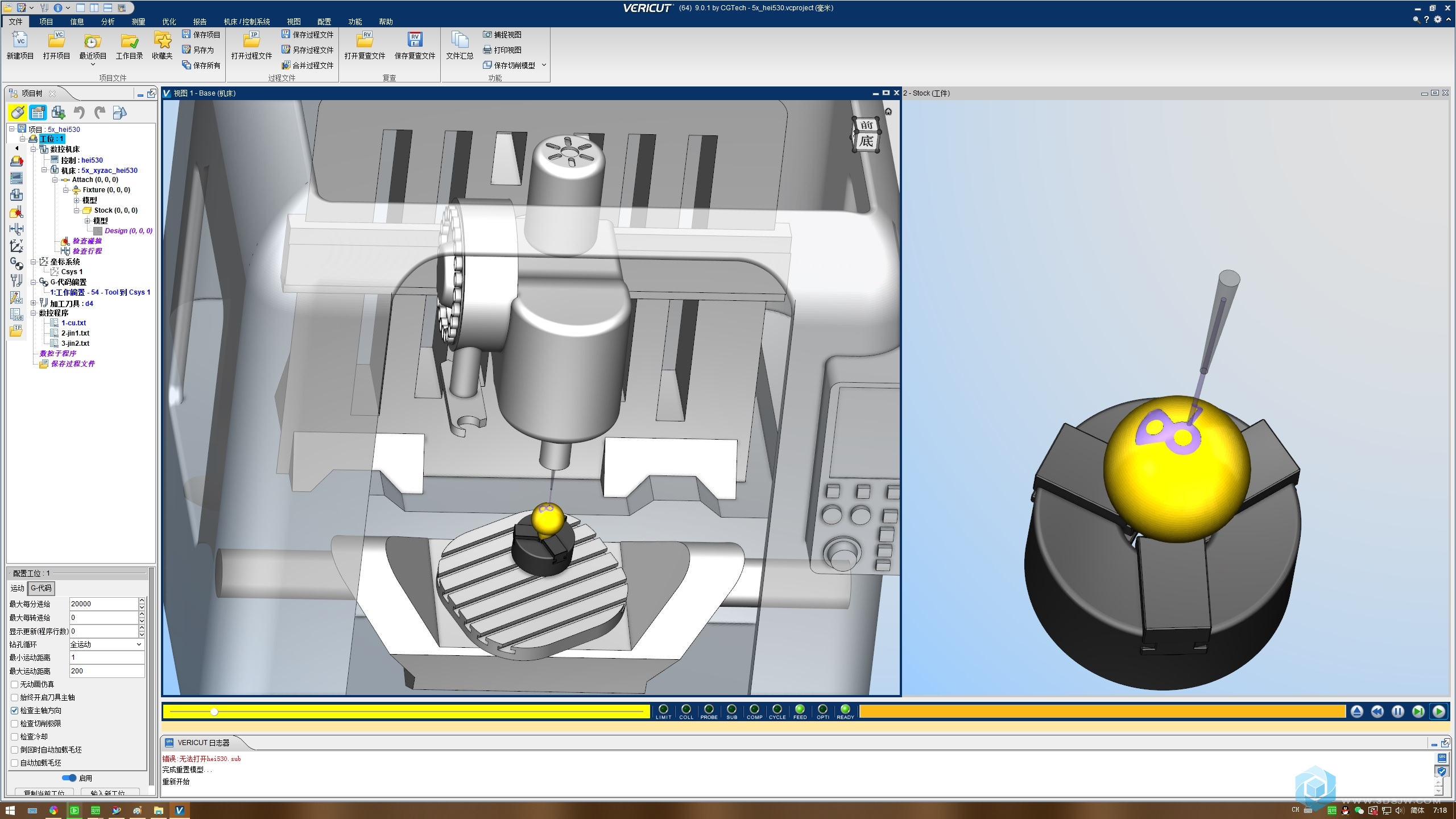Select 控制 : hei530 tree item
The width and height of the screenshot is (1456, 819).
point(82,160)
